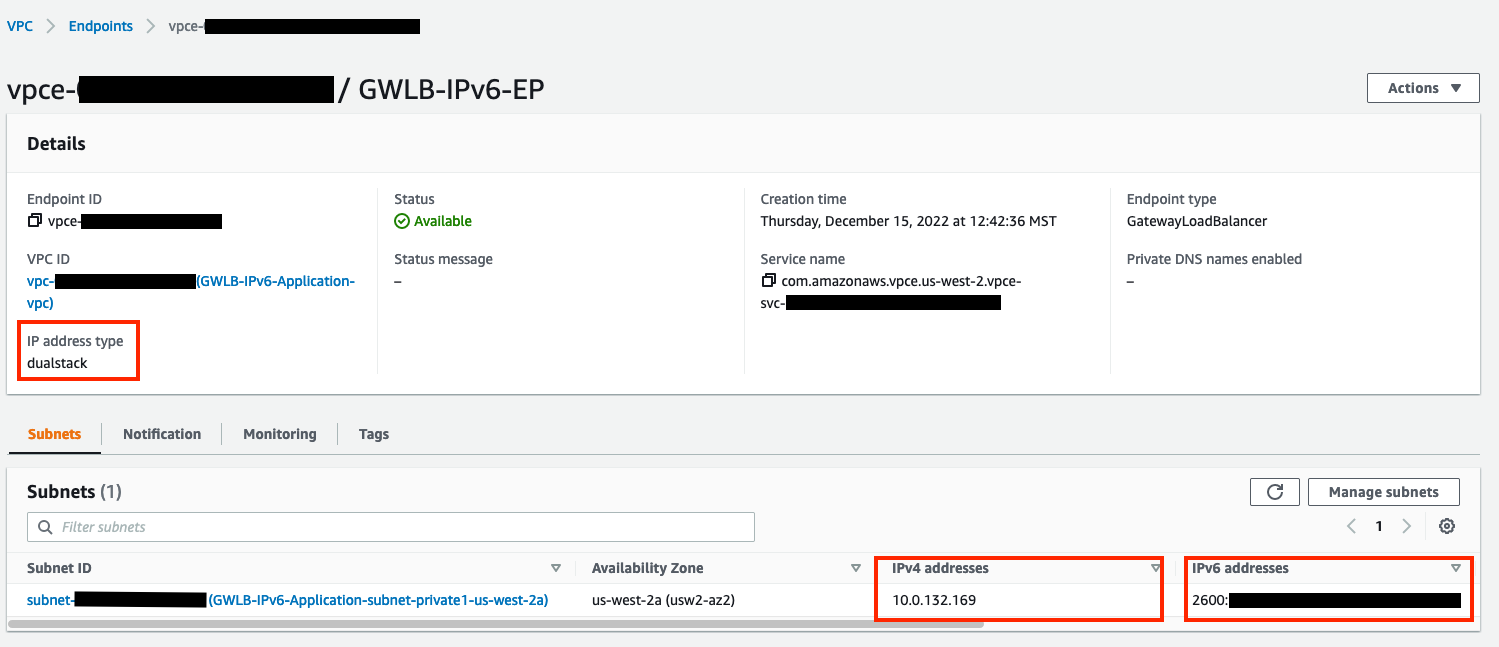Refresh the subnets list
Image resolution: width=1499 pixels, height=647 pixels.
(1274, 491)
